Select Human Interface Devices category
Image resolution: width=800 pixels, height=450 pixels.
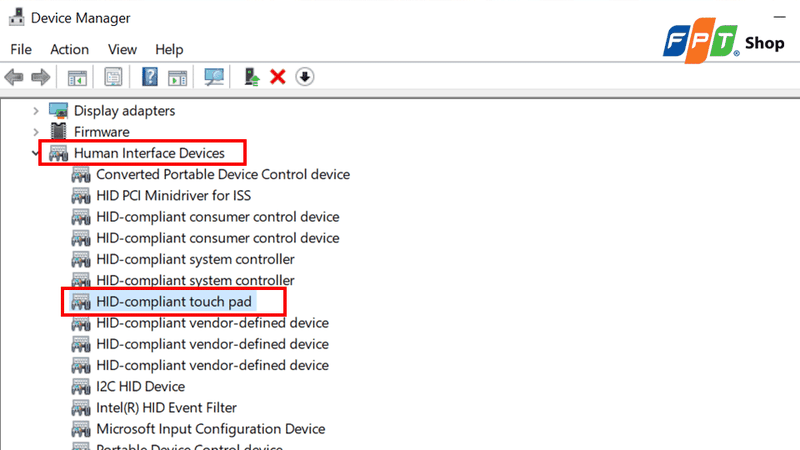click(x=149, y=153)
